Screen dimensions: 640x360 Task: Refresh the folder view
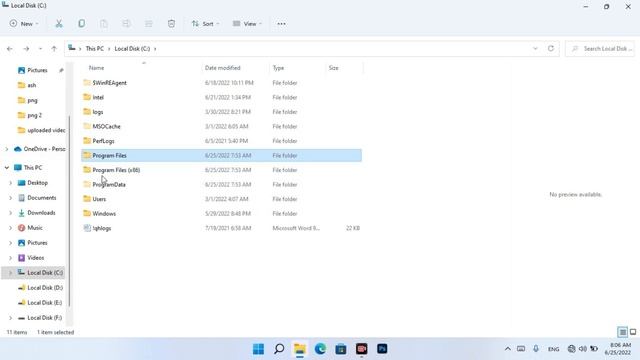coord(551,49)
